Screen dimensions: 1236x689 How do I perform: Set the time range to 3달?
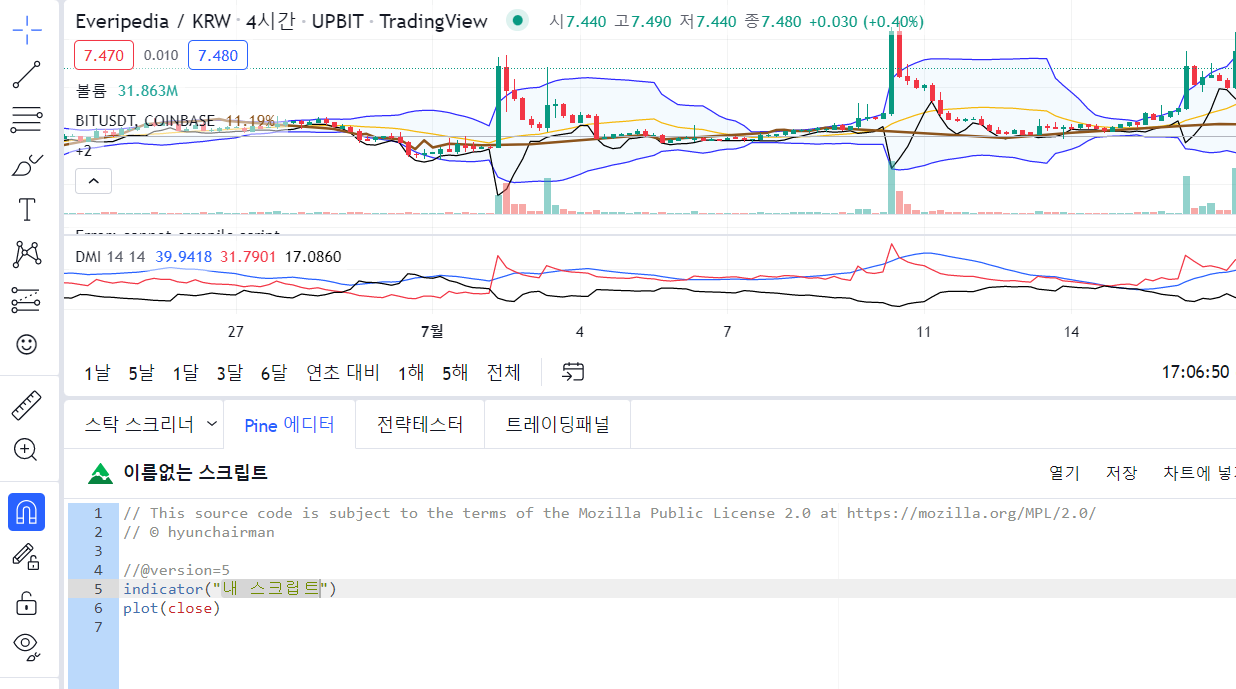pyautogui.click(x=229, y=372)
